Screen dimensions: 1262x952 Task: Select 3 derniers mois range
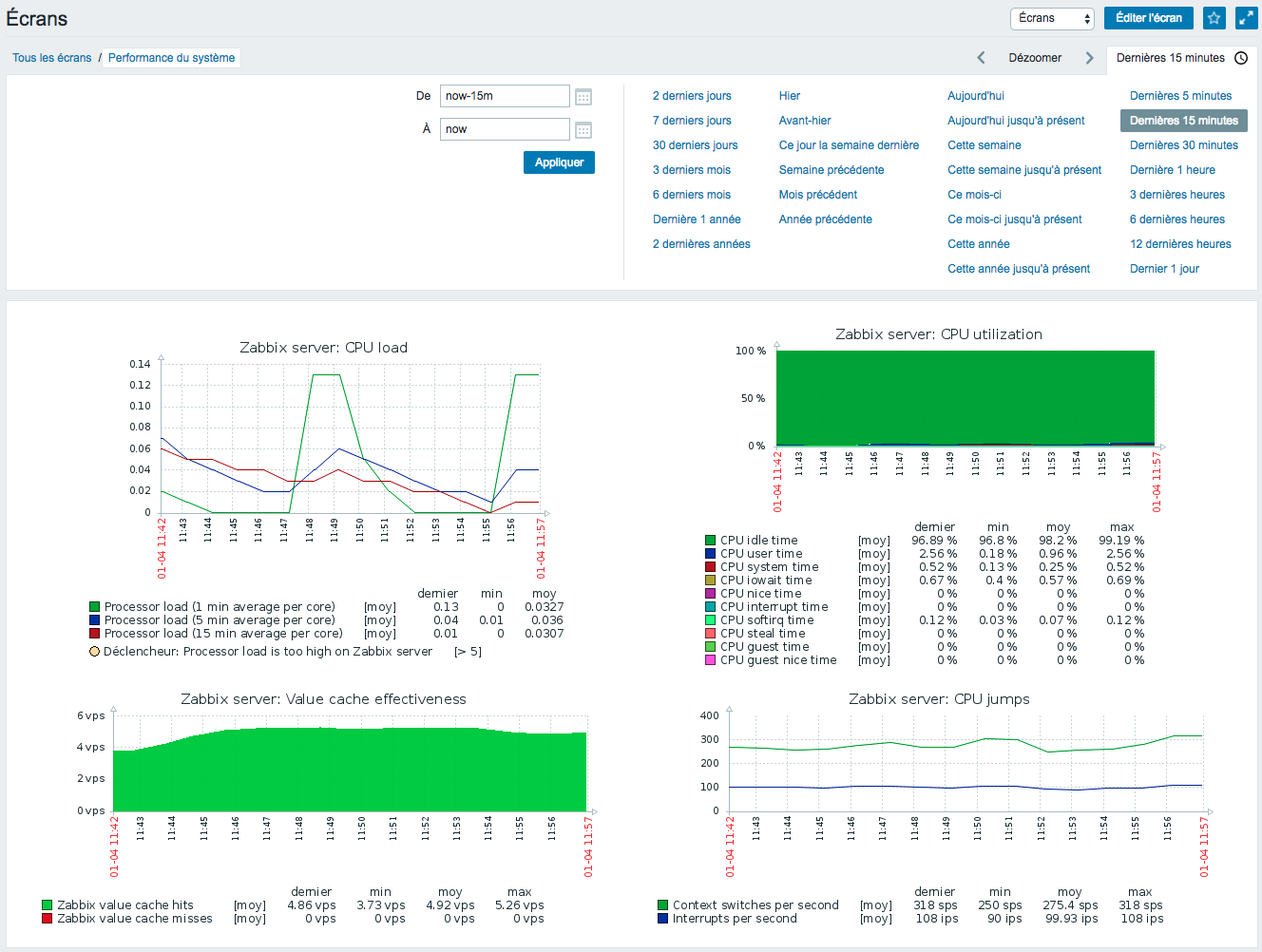[692, 170]
